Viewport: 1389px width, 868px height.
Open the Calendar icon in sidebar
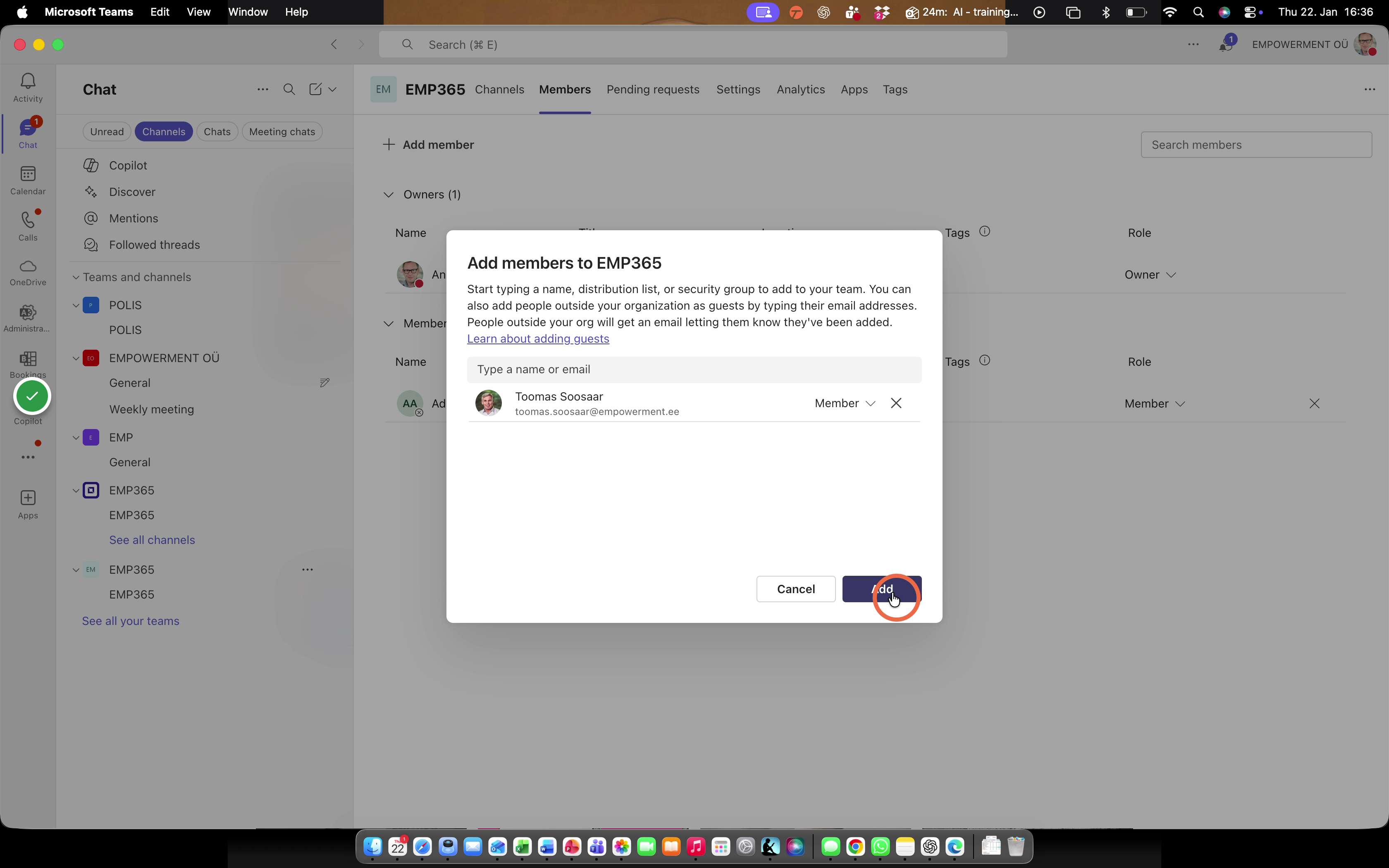[28, 180]
